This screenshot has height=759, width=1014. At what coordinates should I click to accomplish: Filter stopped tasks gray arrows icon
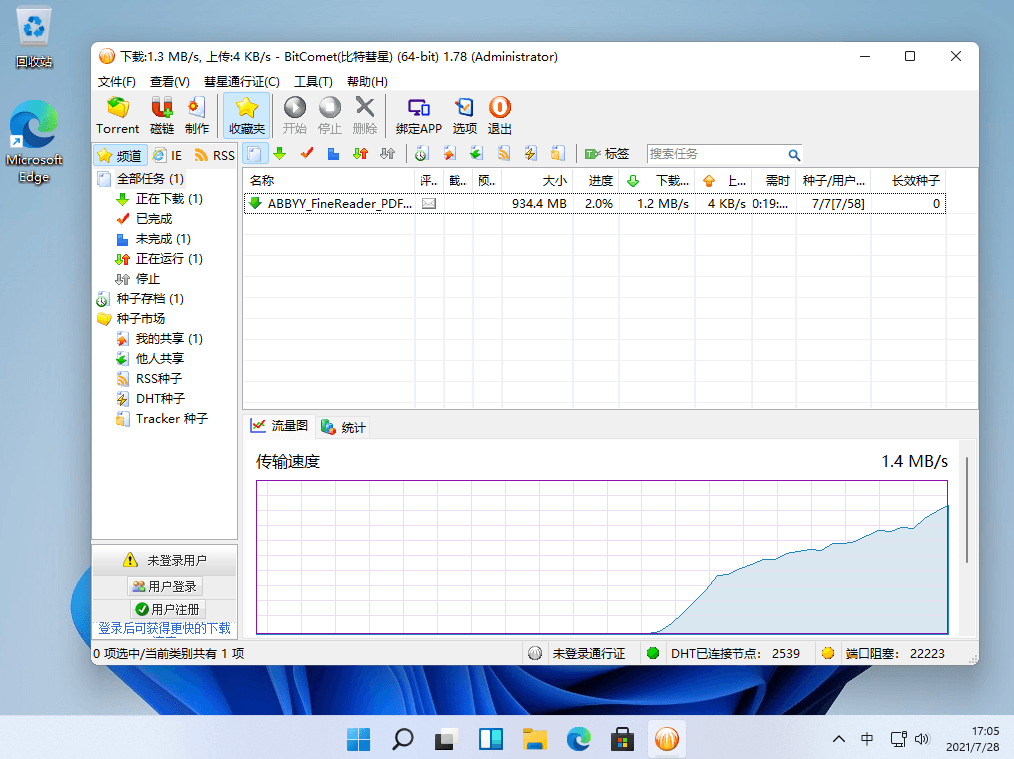387,154
